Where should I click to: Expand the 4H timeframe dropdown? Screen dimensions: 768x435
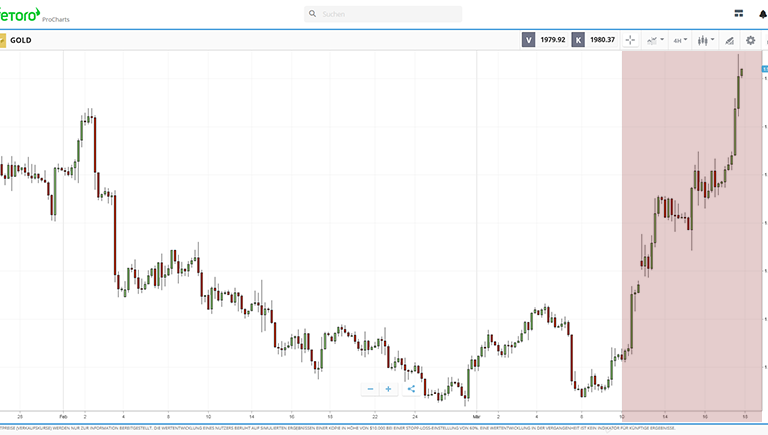pos(680,40)
